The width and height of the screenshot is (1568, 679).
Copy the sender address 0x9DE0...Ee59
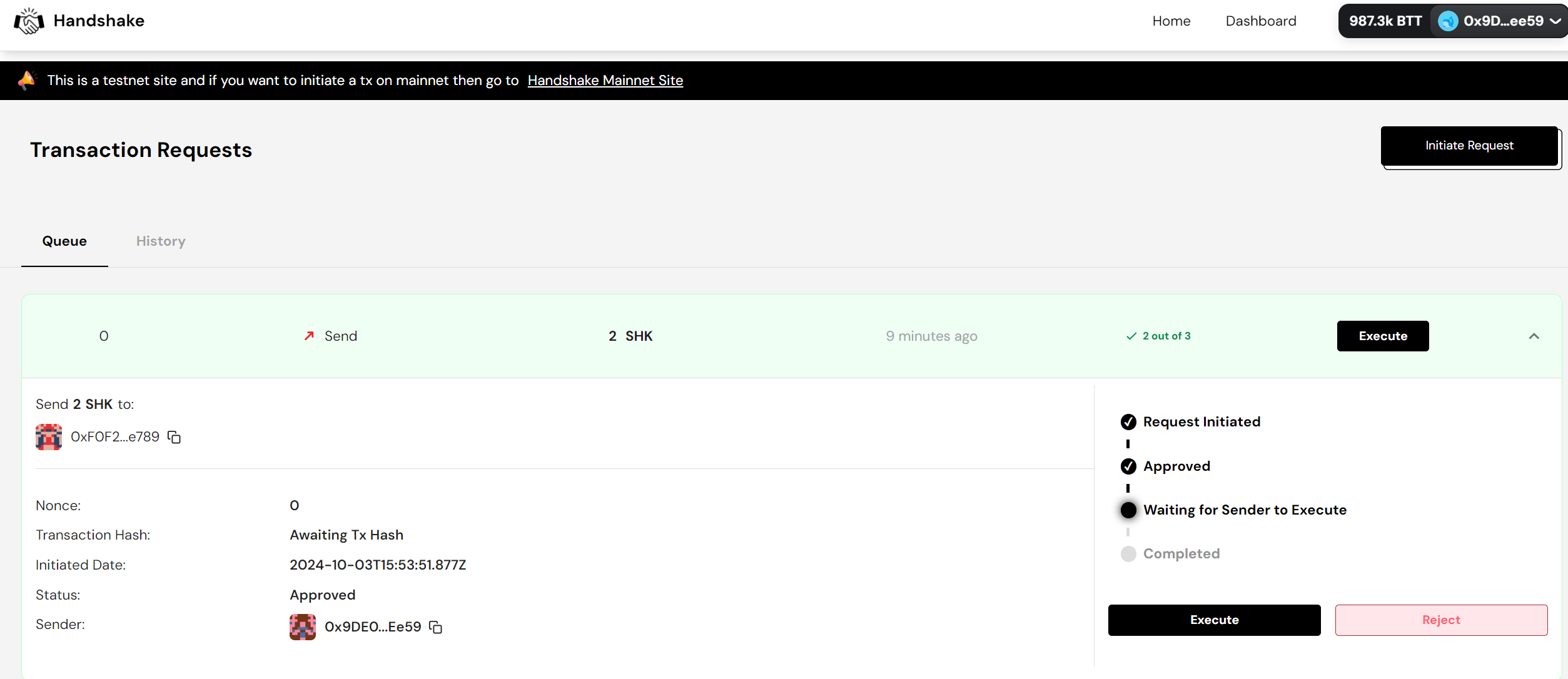[436, 627]
